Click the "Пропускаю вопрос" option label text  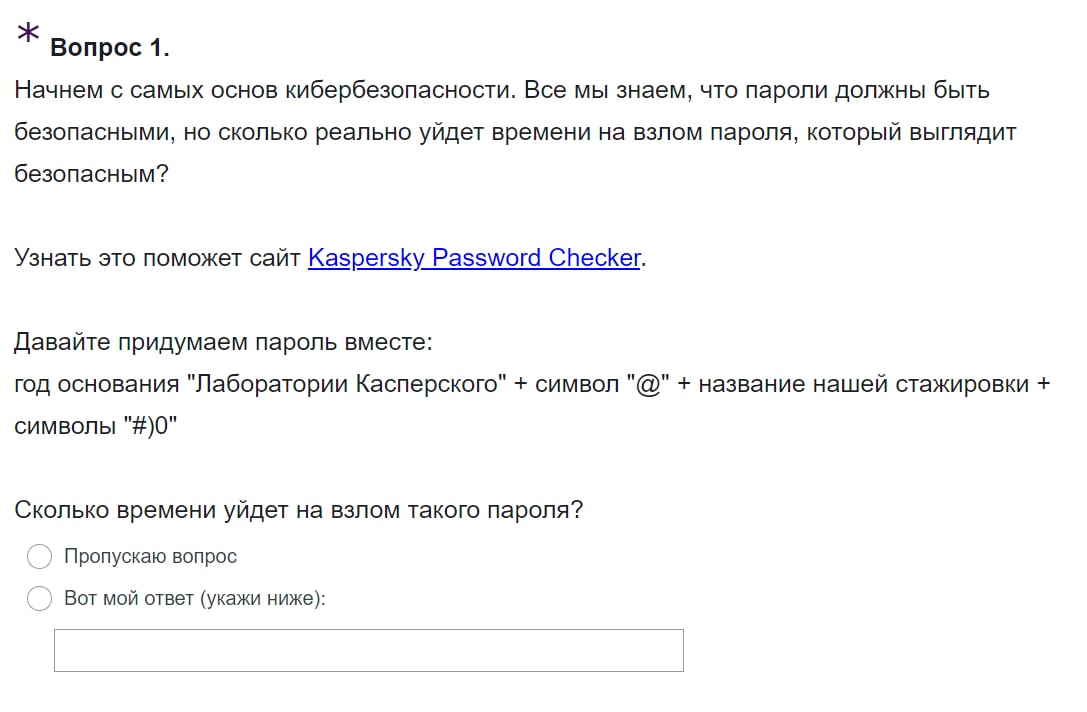pyautogui.click(x=150, y=556)
